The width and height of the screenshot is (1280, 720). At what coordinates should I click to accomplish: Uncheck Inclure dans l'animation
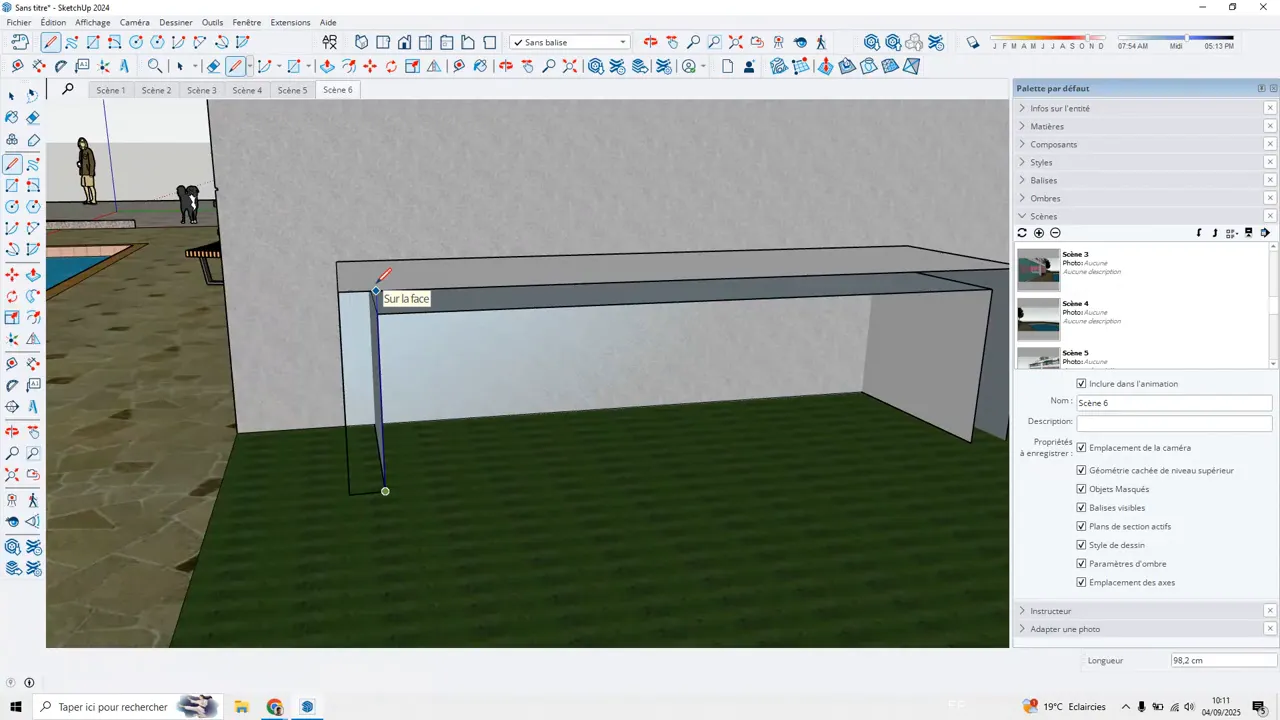(x=1081, y=384)
